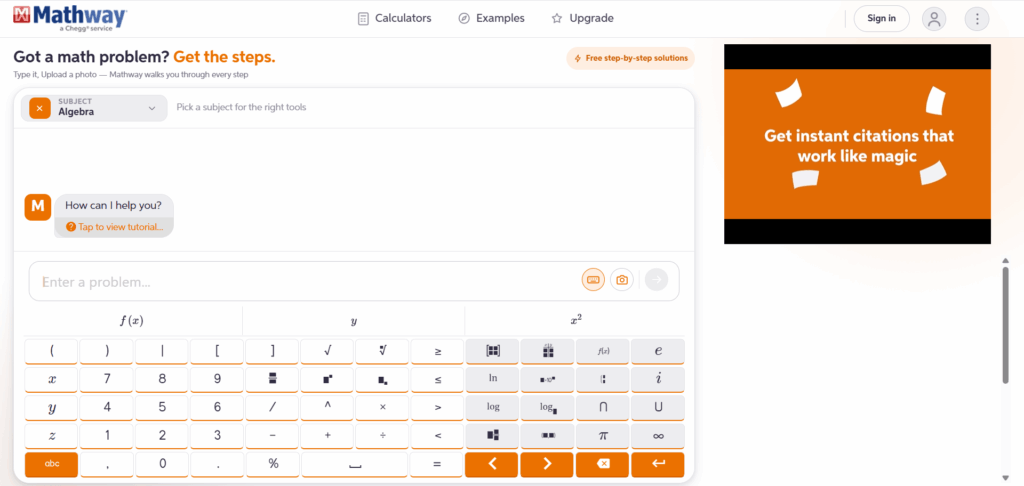The image size is (1024, 486).
Task: Click the pi π key
Action: click(603, 436)
